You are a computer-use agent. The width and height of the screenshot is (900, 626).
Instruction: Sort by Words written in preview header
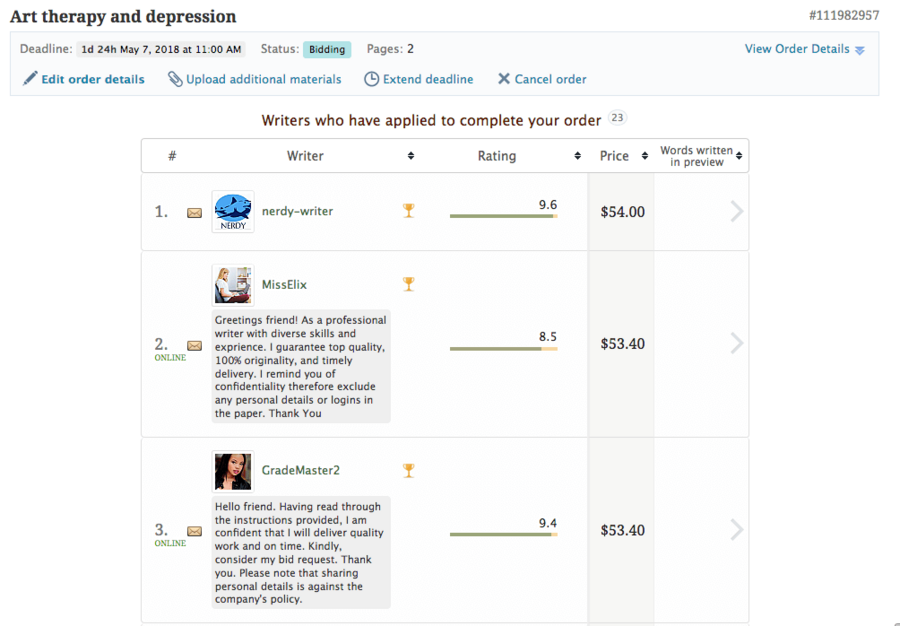(x=700, y=155)
